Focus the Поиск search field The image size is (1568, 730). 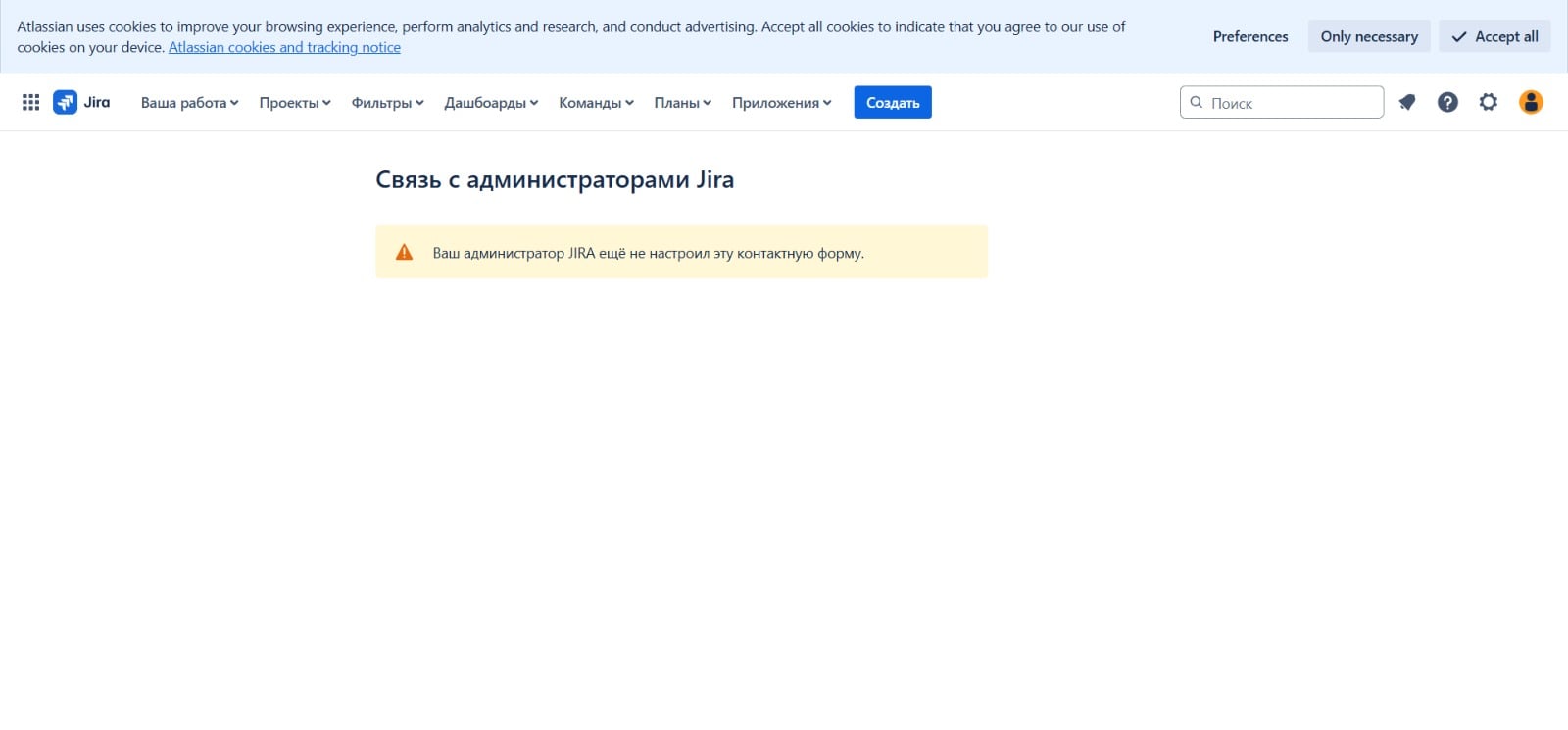click(1282, 102)
